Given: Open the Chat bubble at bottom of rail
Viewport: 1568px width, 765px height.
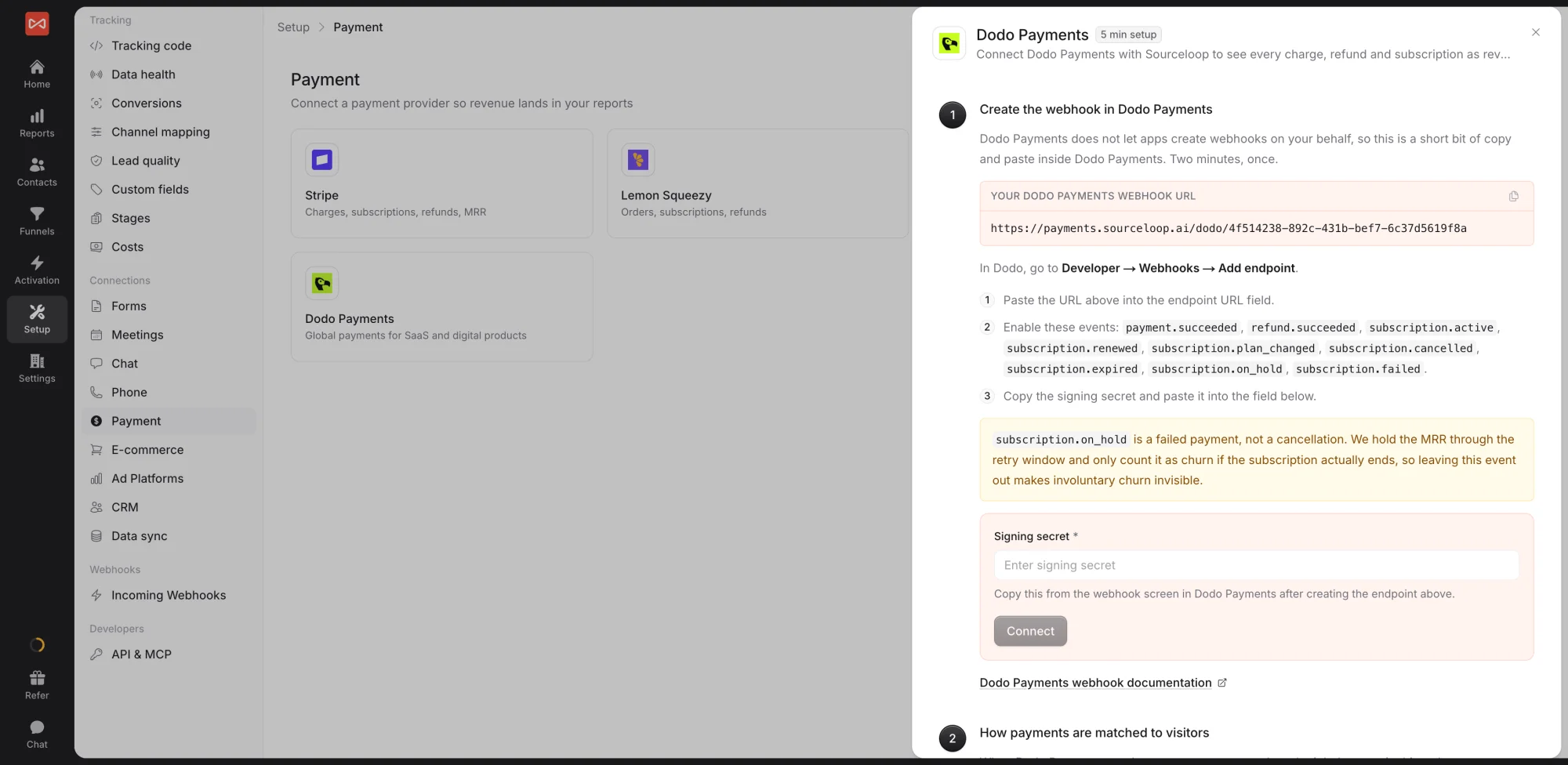Looking at the screenshot, I should [37, 734].
